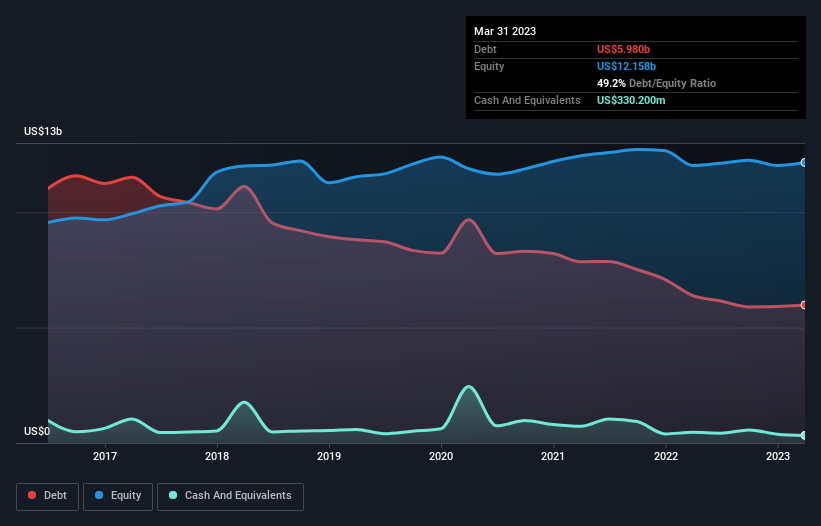Click the US$12.158b equity value
The image size is (821, 526).
[626, 66]
